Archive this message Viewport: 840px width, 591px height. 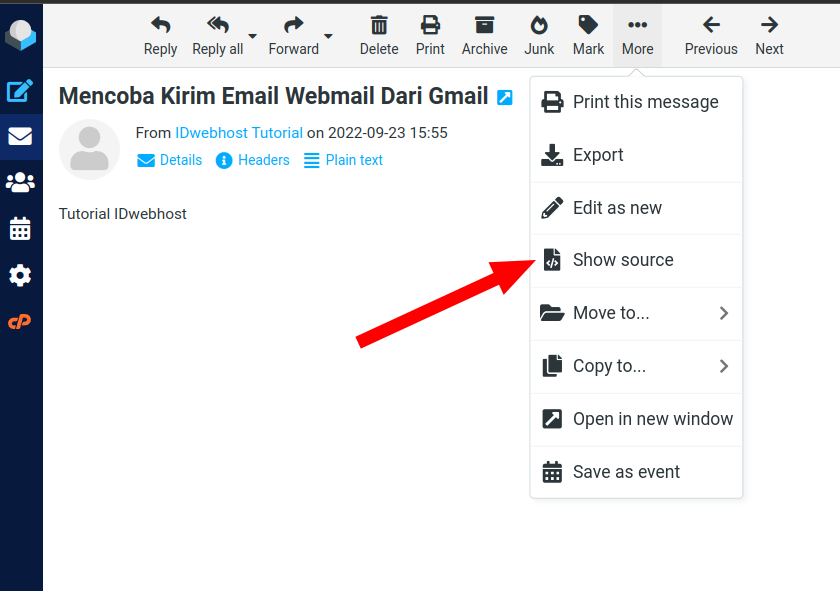pyautogui.click(x=484, y=36)
